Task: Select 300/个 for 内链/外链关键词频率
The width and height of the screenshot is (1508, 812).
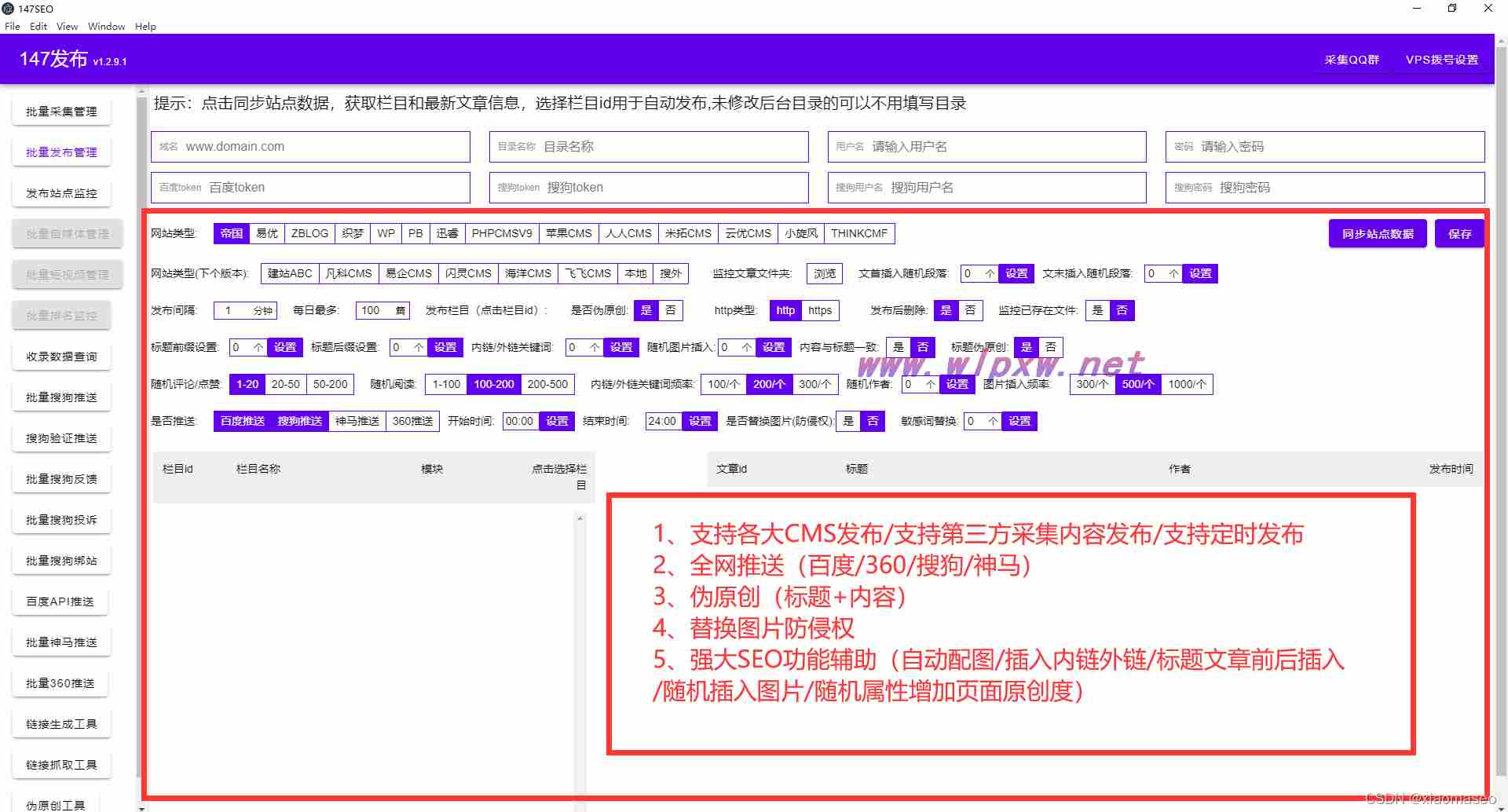Action: [814, 384]
